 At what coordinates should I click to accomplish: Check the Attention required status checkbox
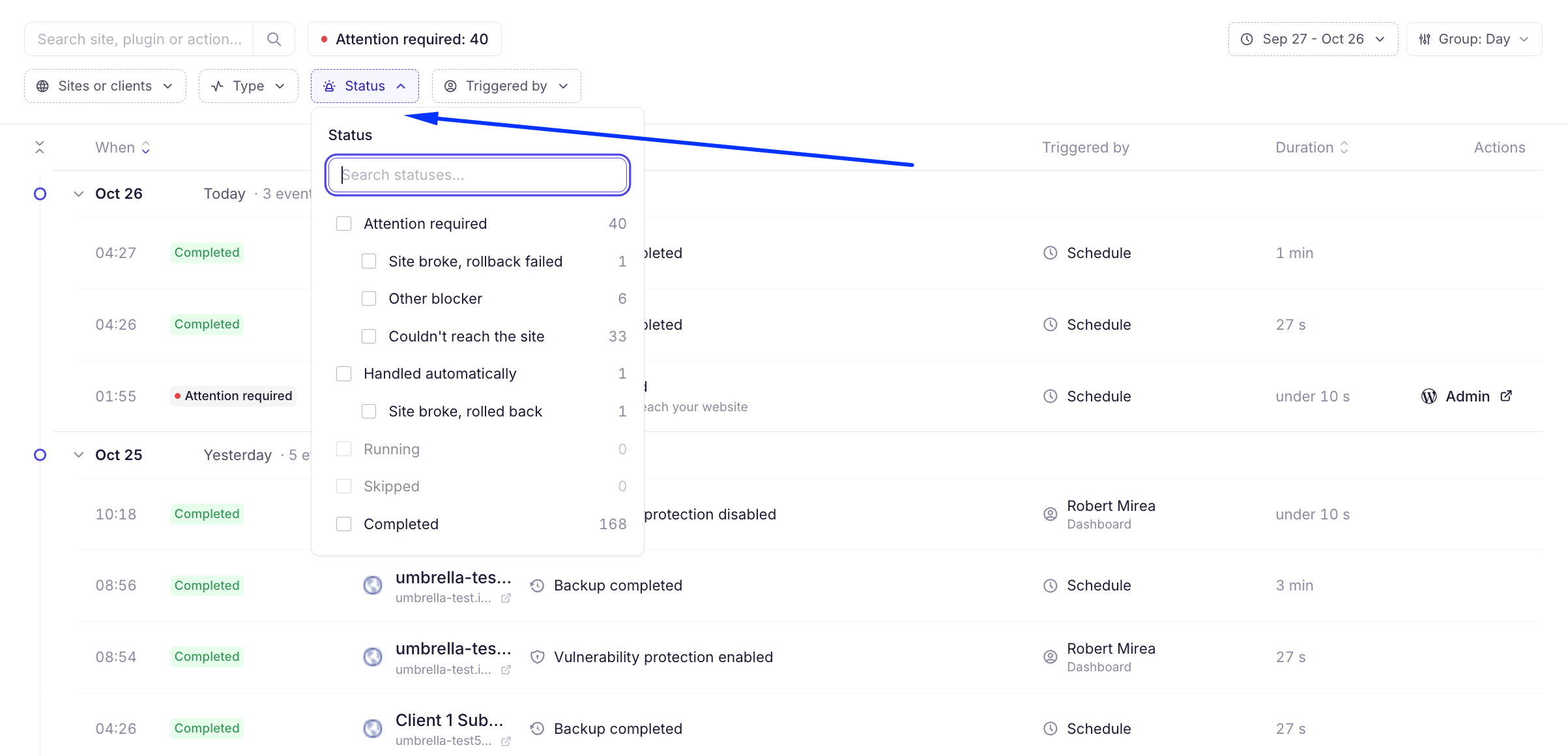[x=343, y=224]
